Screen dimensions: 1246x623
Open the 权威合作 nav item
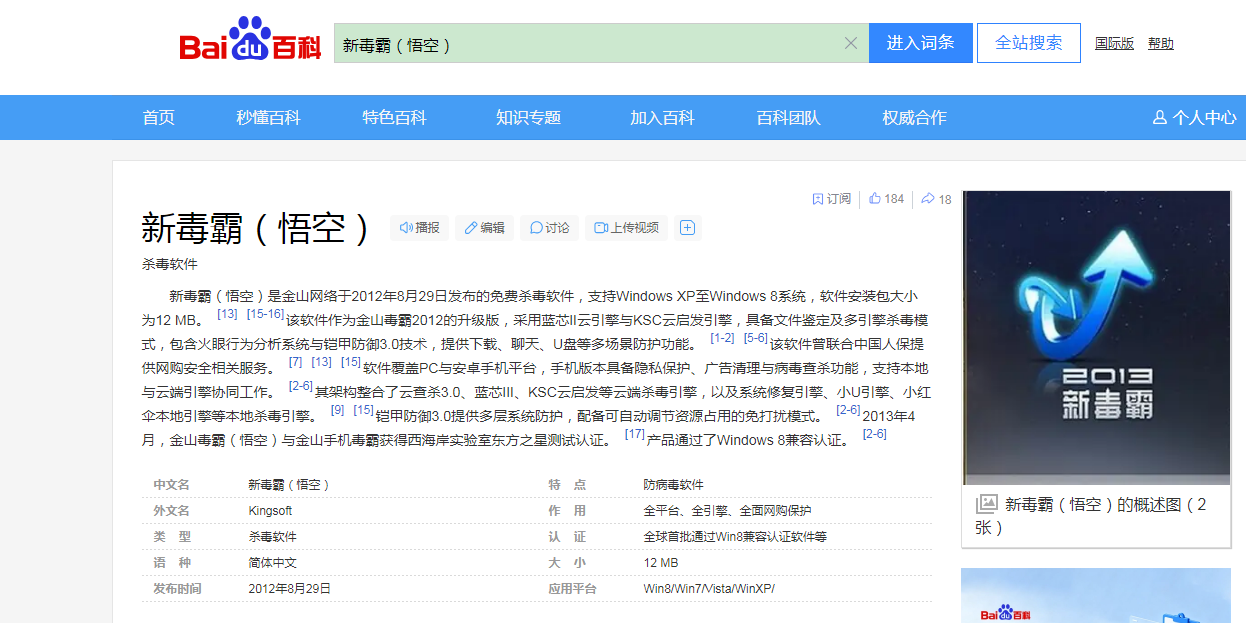click(x=914, y=117)
